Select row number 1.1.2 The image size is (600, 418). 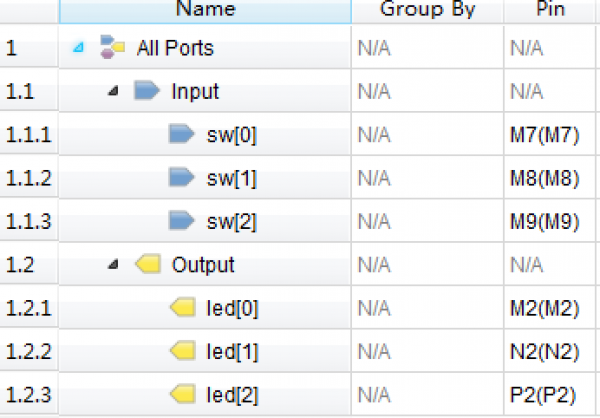coord(29,178)
